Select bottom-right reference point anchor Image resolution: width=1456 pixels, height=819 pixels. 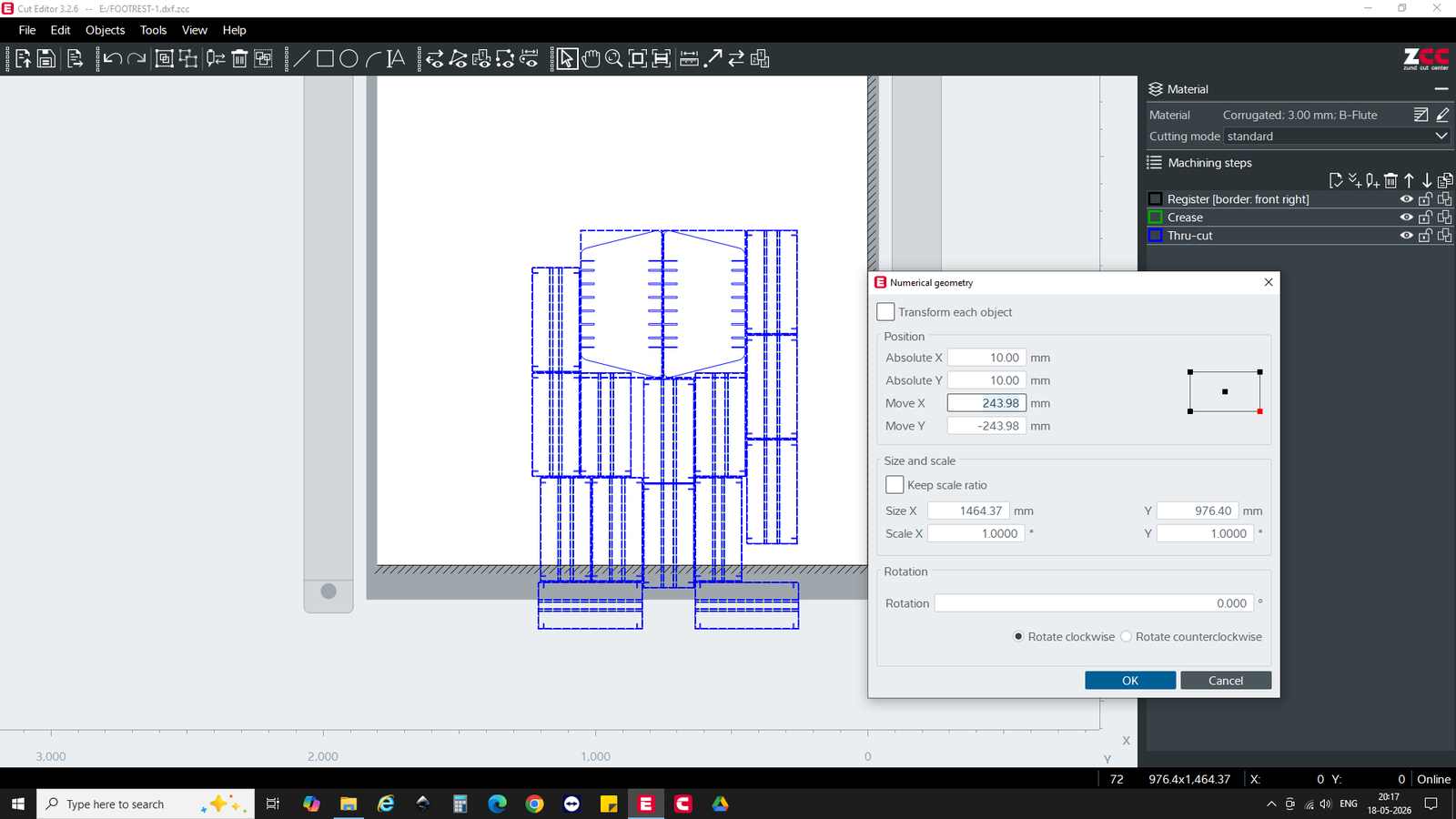[1259, 411]
